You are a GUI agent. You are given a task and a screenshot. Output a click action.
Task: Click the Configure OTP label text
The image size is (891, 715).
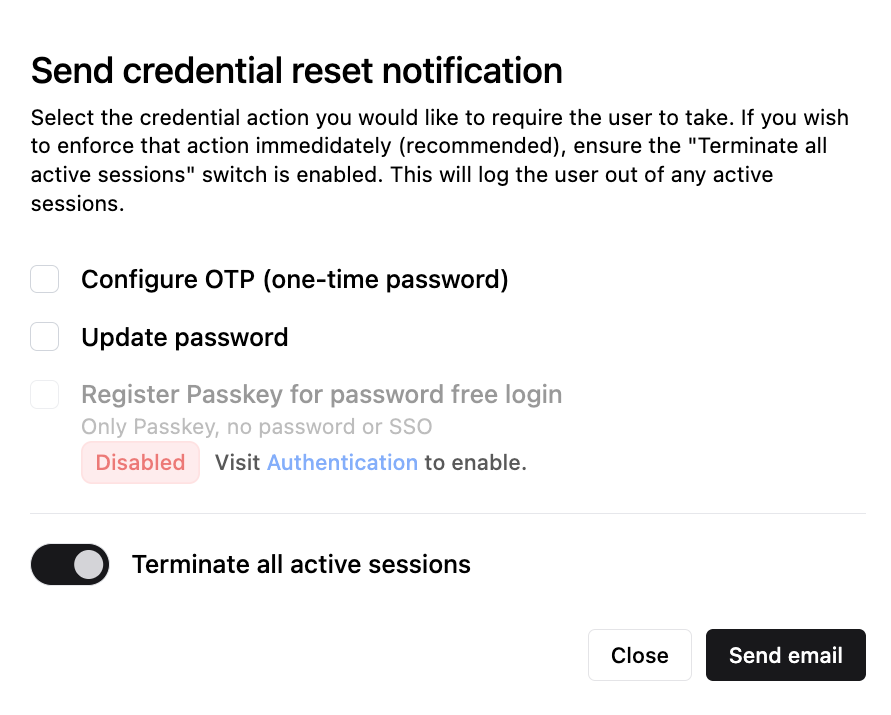pos(294,279)
